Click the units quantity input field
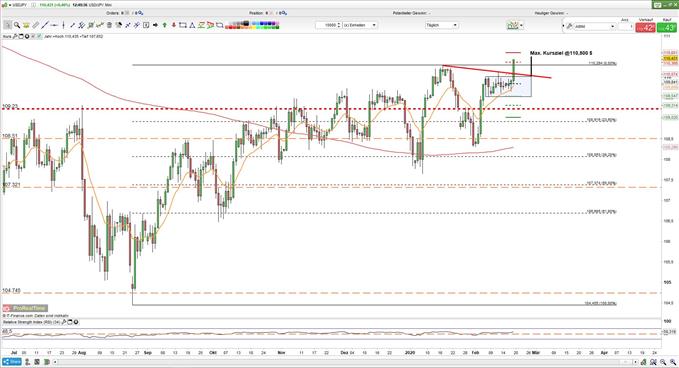Image resolution: width=679 pixels, height=368 pixels. click(327, 25)
